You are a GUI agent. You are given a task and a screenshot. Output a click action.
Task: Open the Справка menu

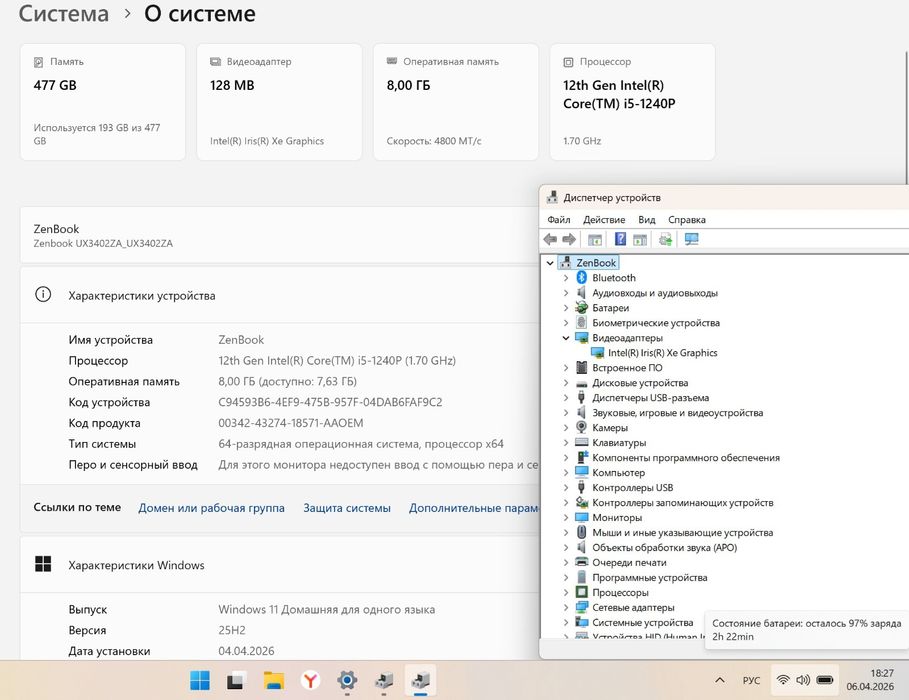coord(687,219)
